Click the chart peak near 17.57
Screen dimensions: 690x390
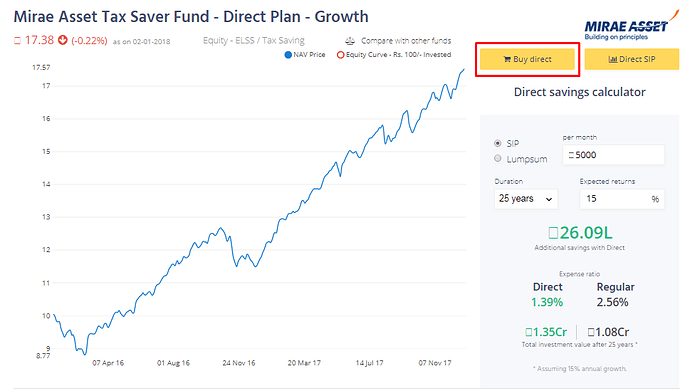(x=463, y=69)
